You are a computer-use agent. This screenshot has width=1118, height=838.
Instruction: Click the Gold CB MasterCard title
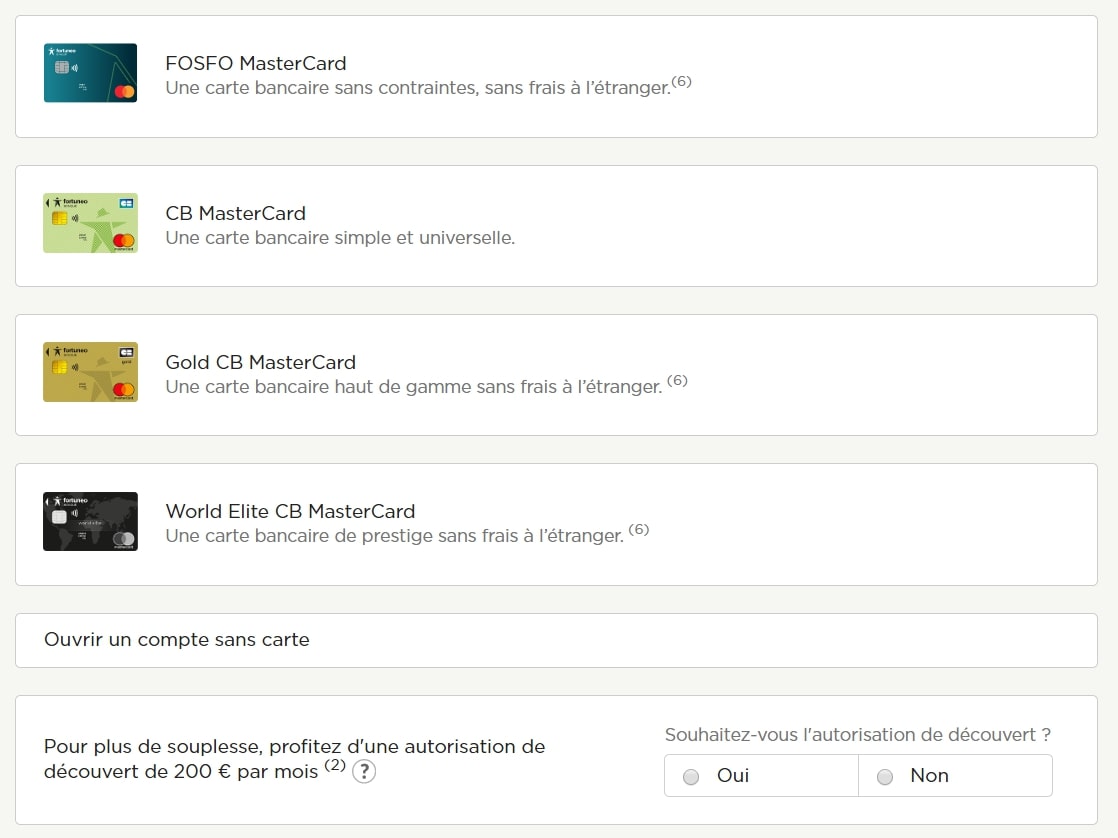click(x=260, y=362)
